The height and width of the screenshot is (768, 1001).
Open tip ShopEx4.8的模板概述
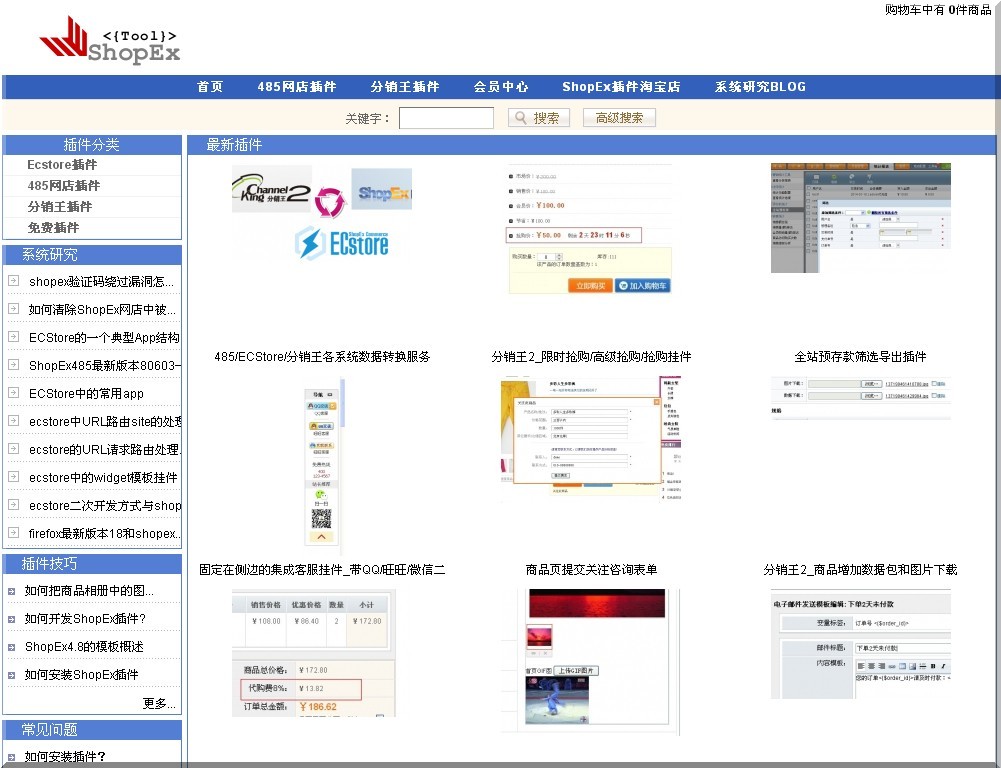[x=84, y=647]
